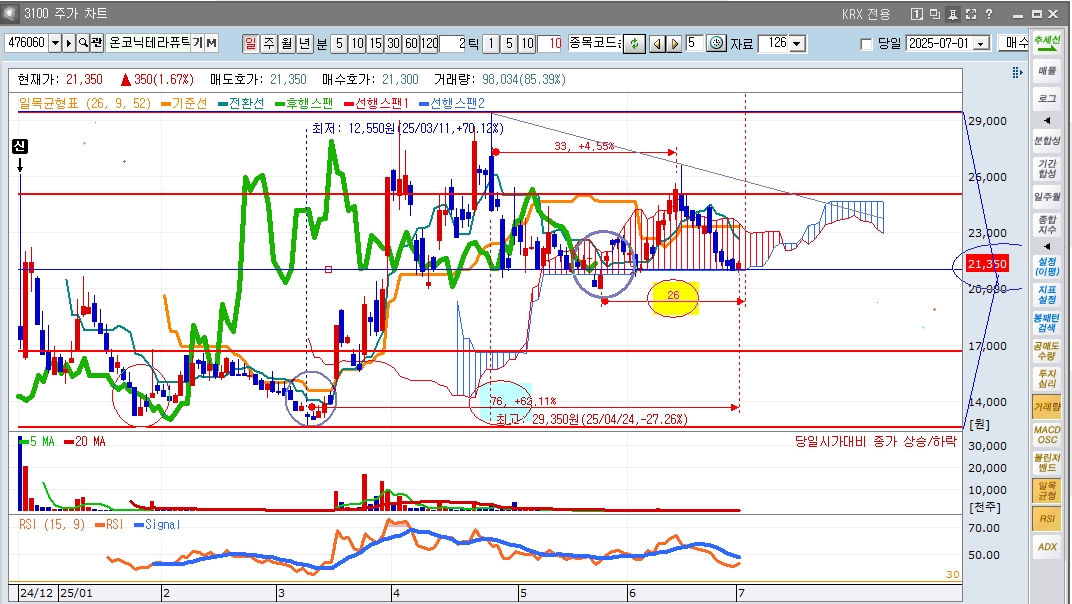Toggle the RSI indicator in sidebar
This screenshot has width=1072, height=604.
1047,518
